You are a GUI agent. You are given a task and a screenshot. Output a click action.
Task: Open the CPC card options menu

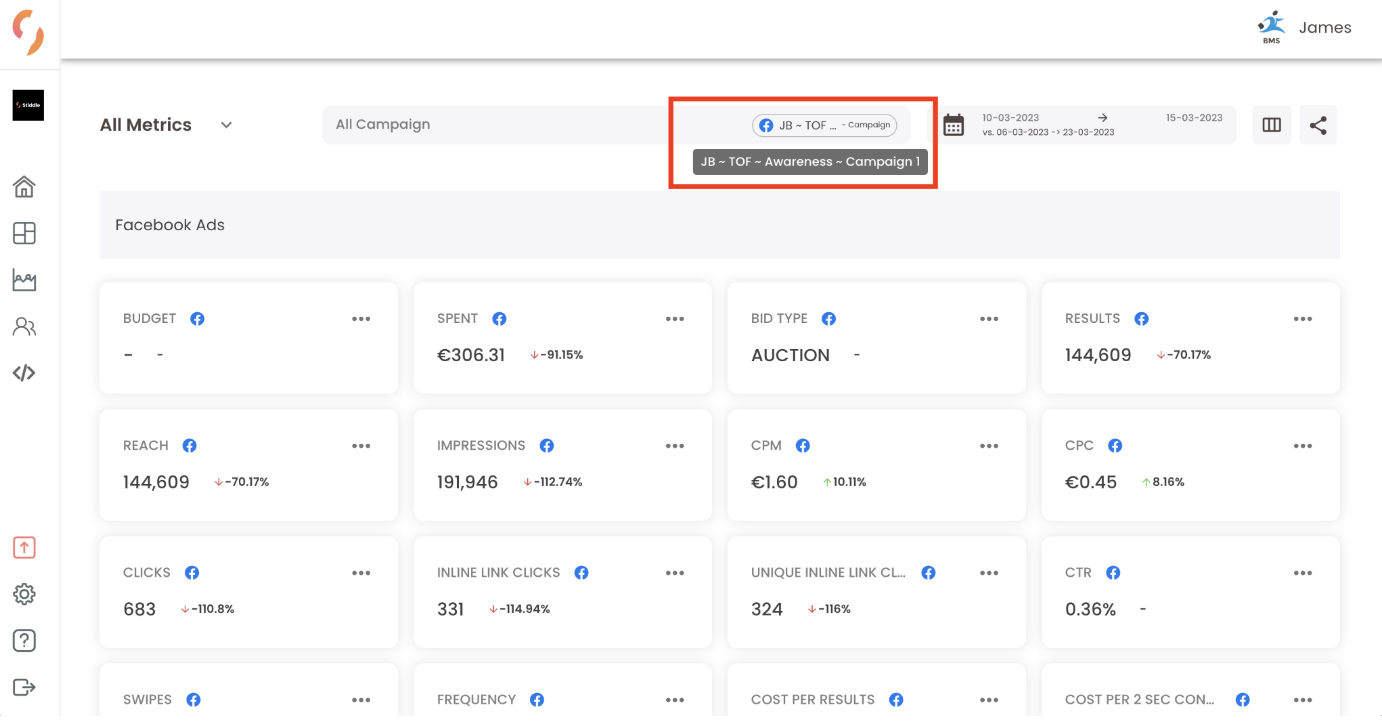(x=1303, y=446)
